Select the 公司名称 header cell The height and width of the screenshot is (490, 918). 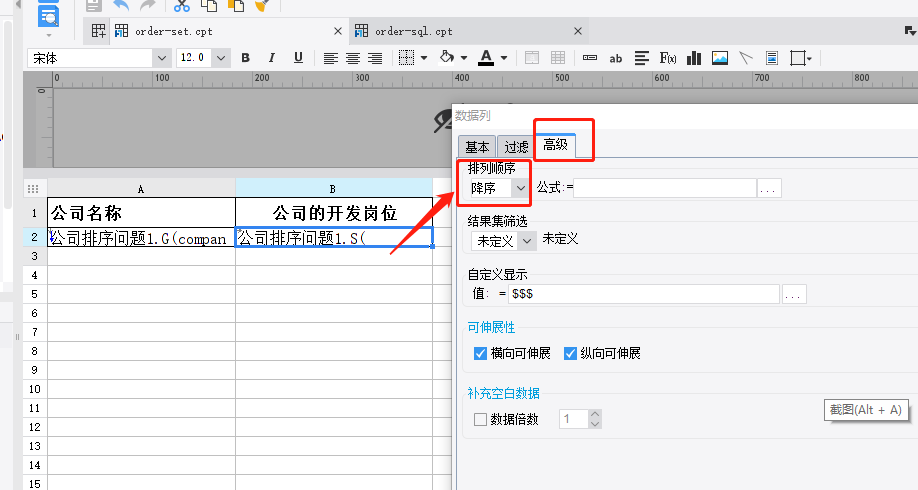(x=141, y=213)
